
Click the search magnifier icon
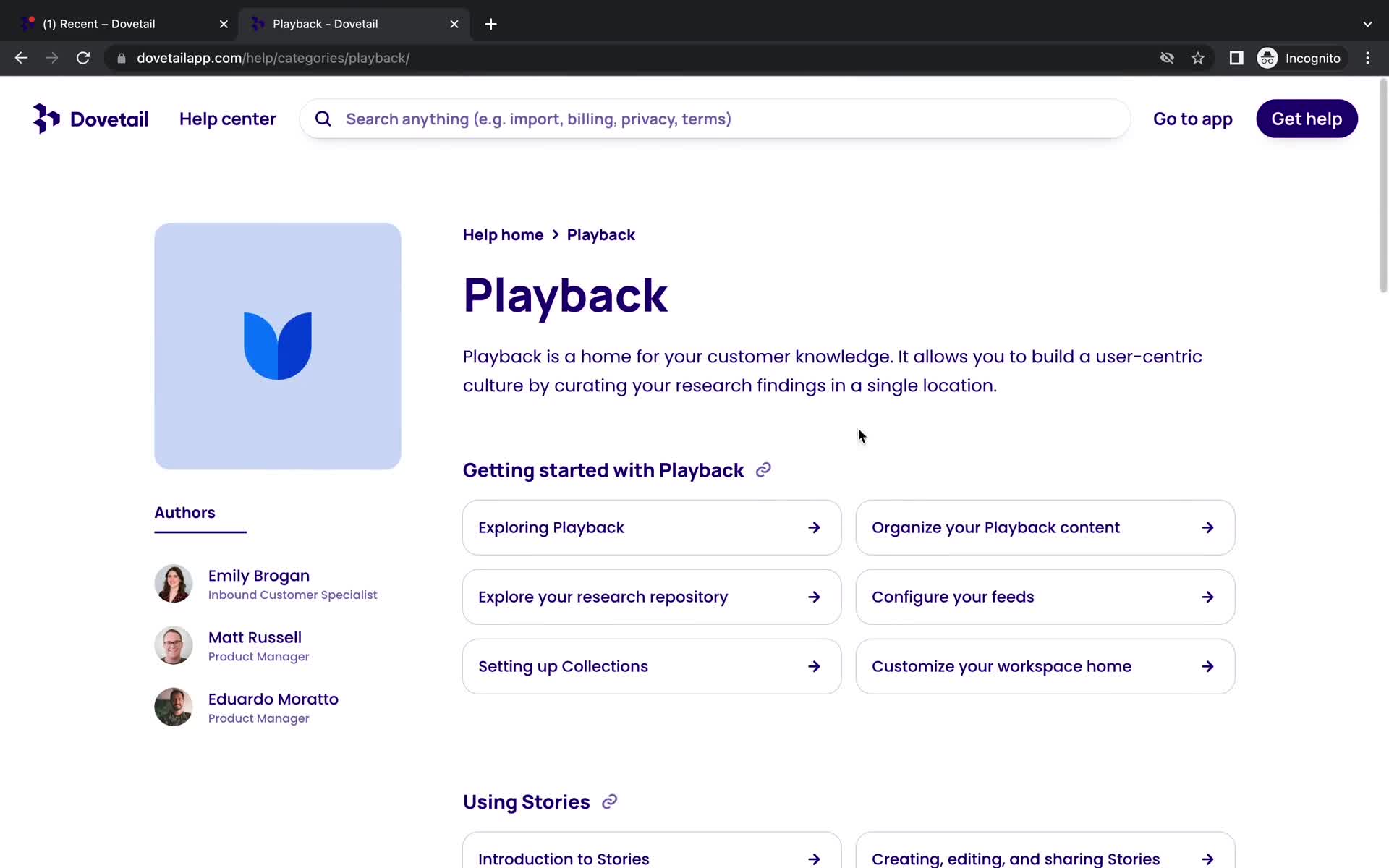point(323,119)
